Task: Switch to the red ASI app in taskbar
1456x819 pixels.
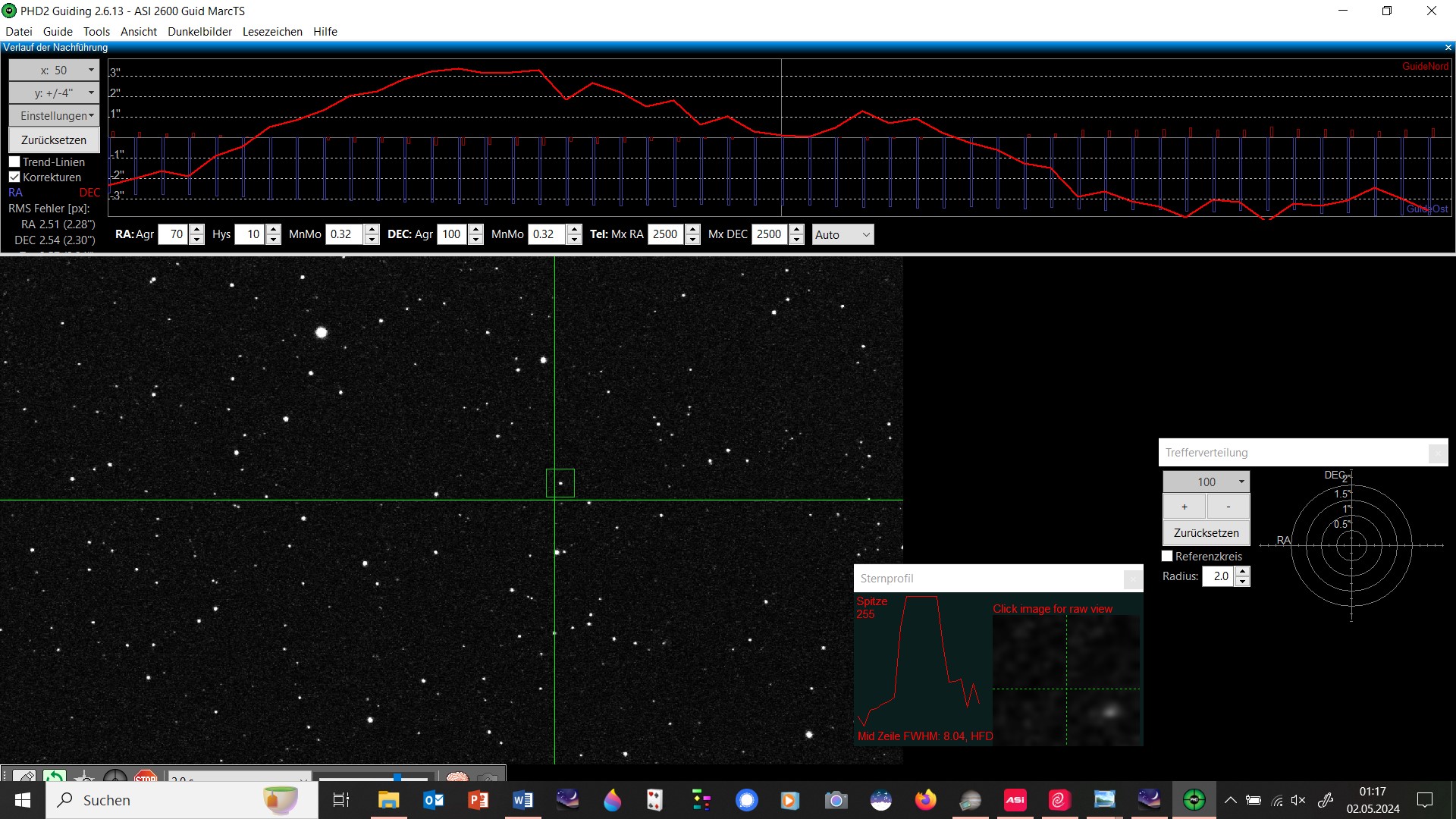Action: click(x=1015, y=800)
